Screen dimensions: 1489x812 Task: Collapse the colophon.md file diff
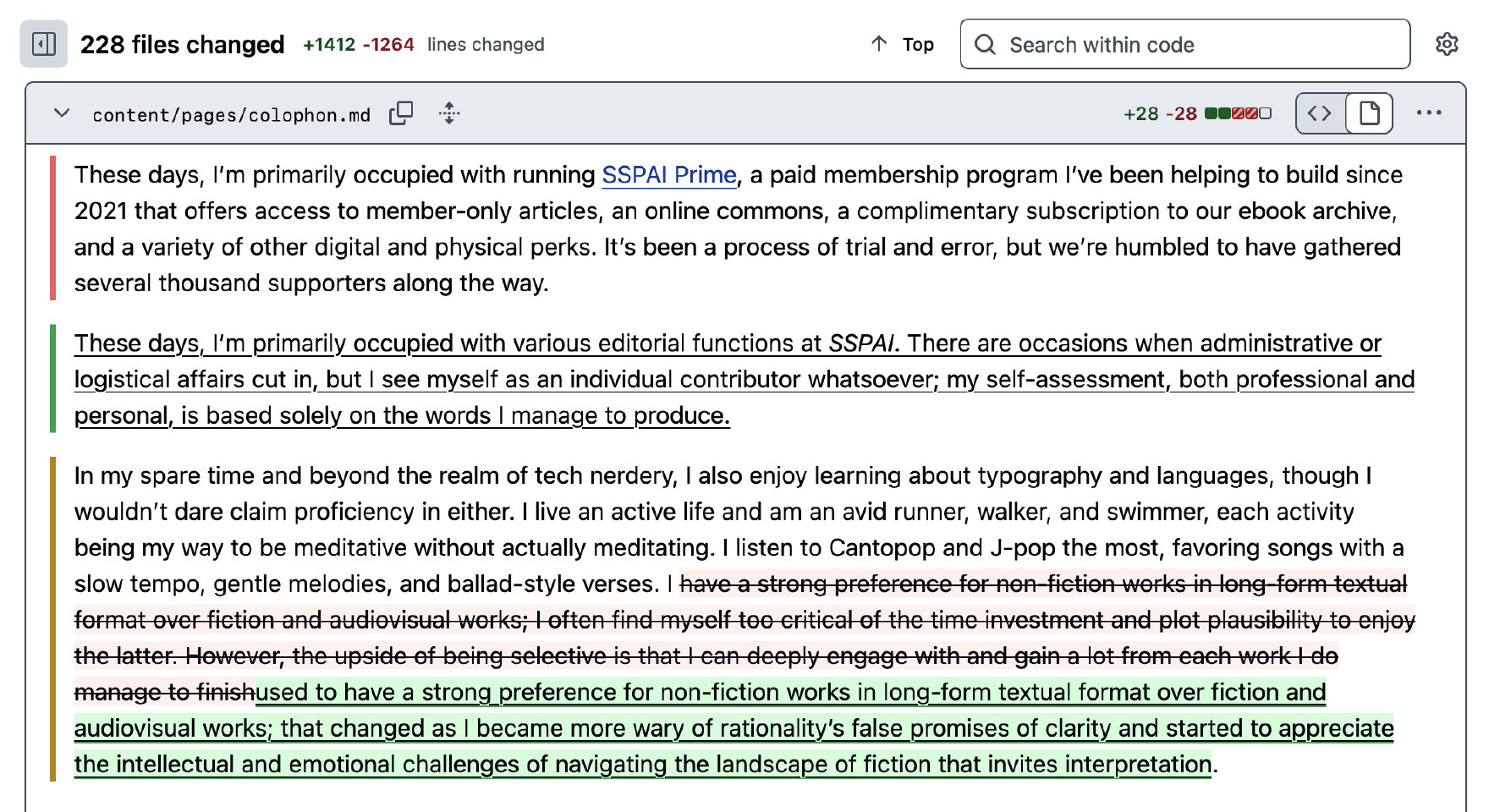(62, 113)
